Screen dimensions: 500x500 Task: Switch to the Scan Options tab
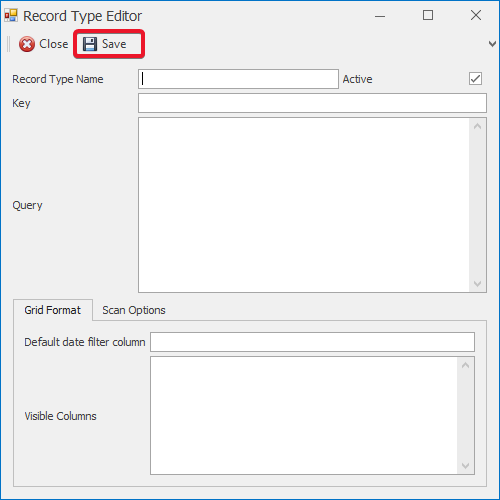coord(134,310)
